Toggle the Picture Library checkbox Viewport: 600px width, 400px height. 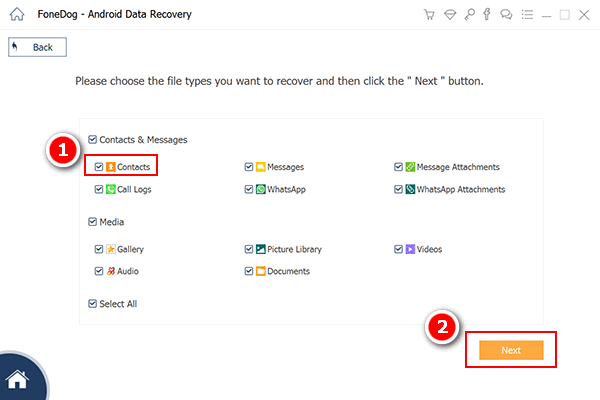pos(249,249)
